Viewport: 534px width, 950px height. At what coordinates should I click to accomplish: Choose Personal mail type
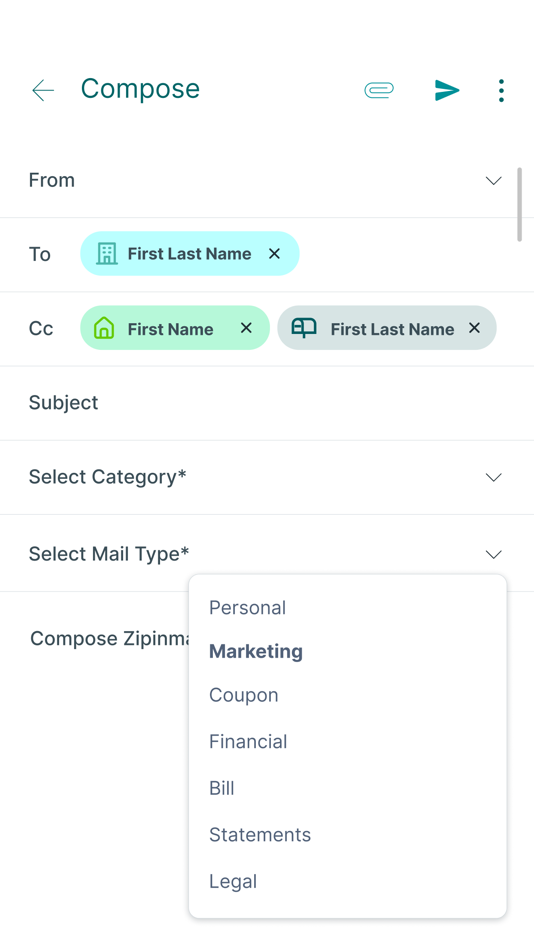point(247,608)
